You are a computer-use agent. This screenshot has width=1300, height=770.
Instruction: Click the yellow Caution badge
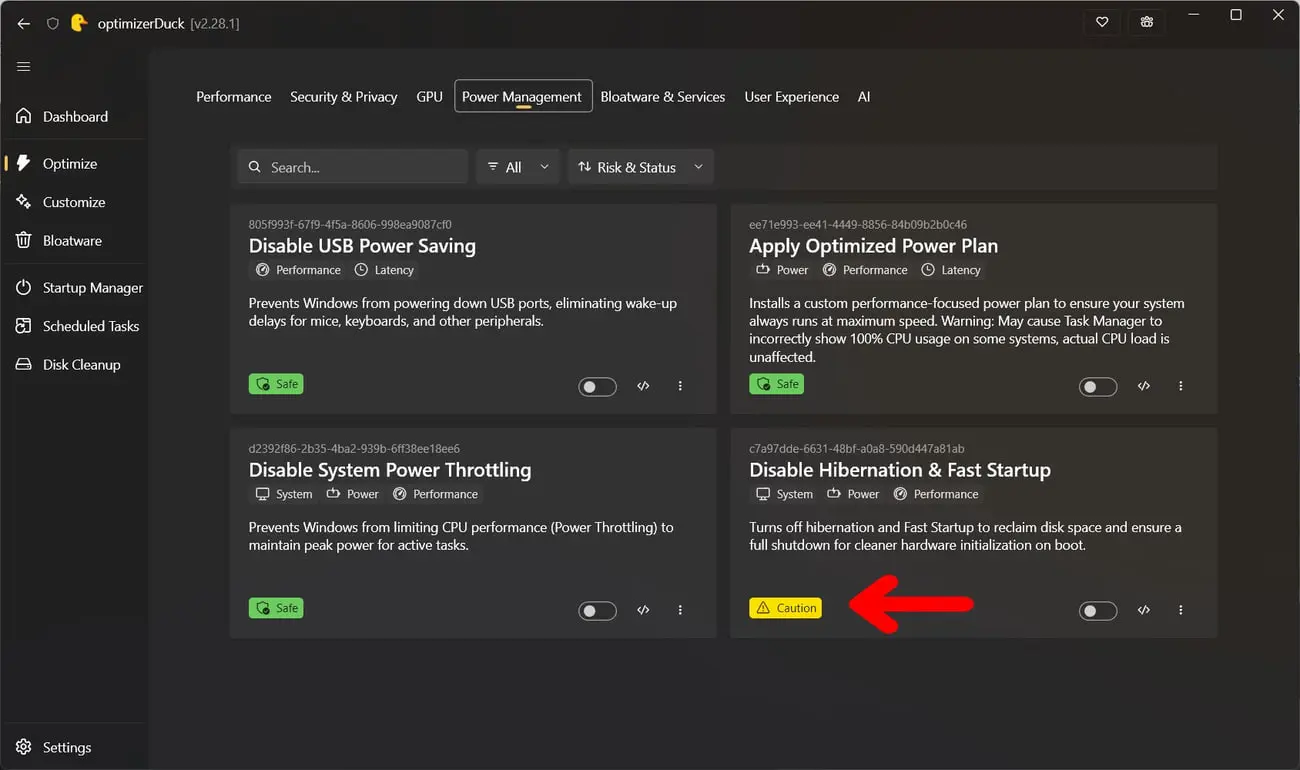pos(785,608)
